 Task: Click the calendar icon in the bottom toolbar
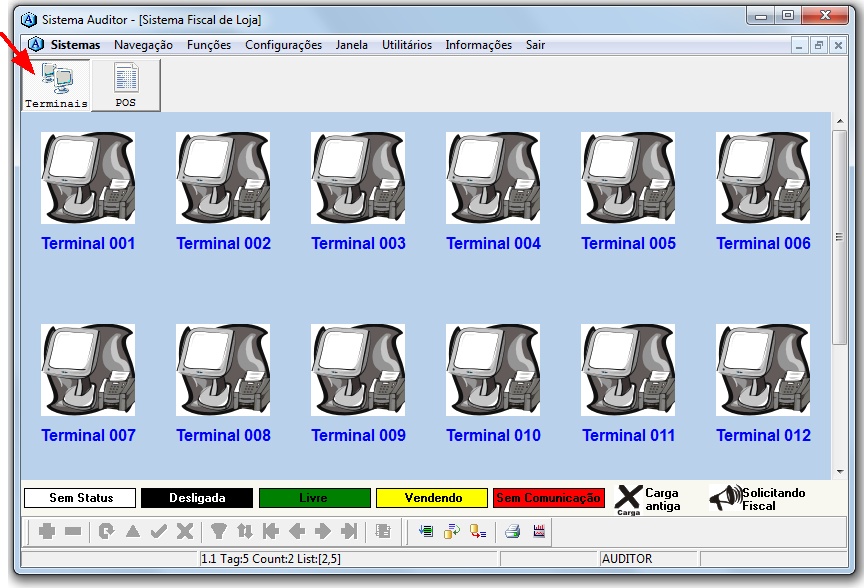[539, 532]
